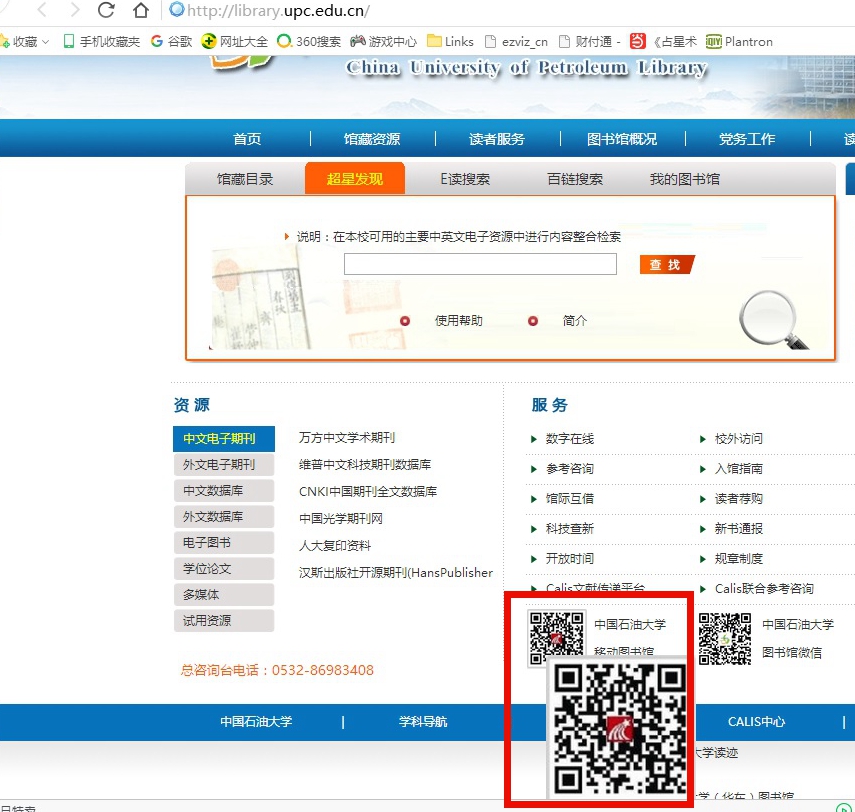The width and height of the screenshot is (855, 812).
Task: Open the 开放时间 service link
Action: point(569,558)
